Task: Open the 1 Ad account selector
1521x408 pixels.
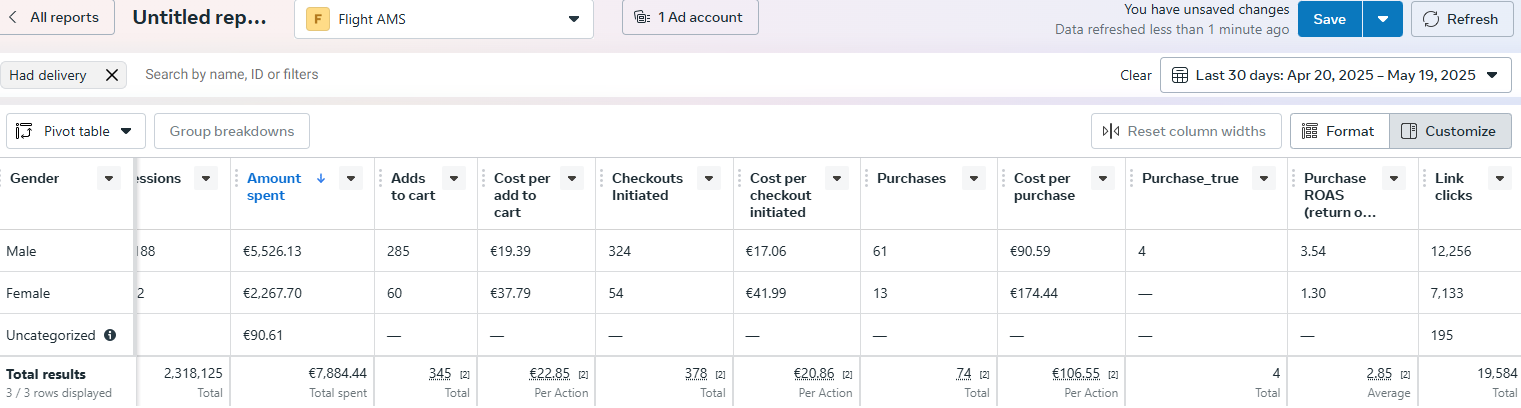Action: tap(690, 17)
